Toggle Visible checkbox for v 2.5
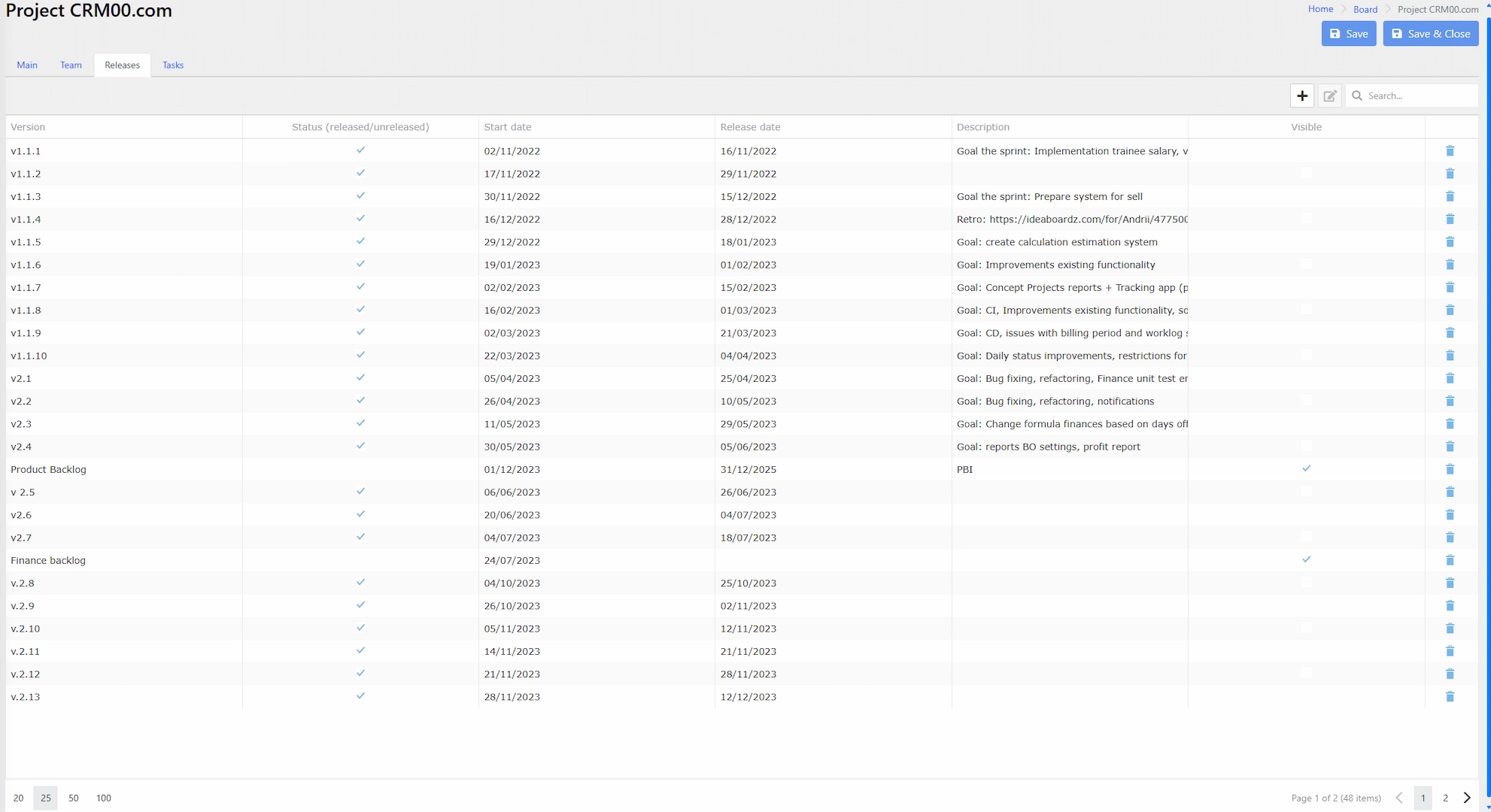 (1307, 491)
